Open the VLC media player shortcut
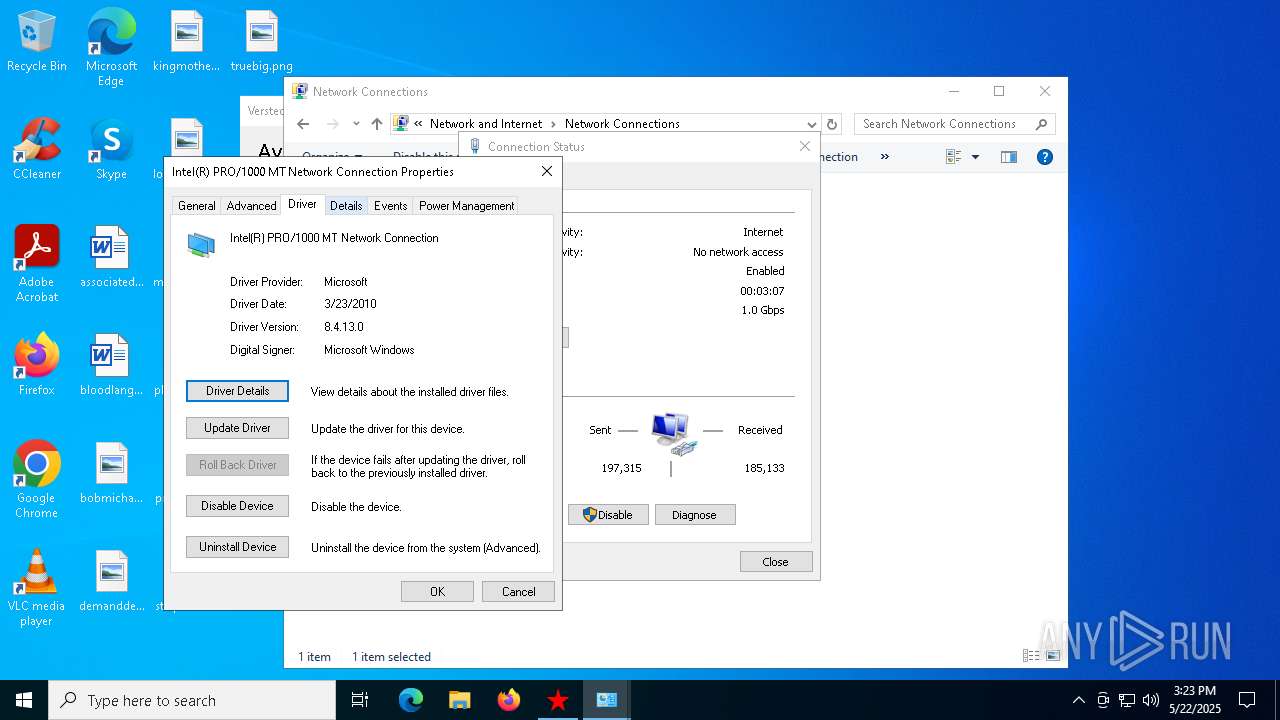 [37, 588]
